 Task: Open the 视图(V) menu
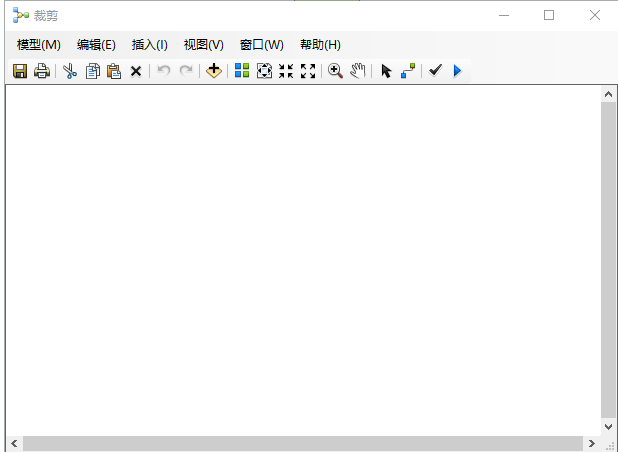point(203,45)
